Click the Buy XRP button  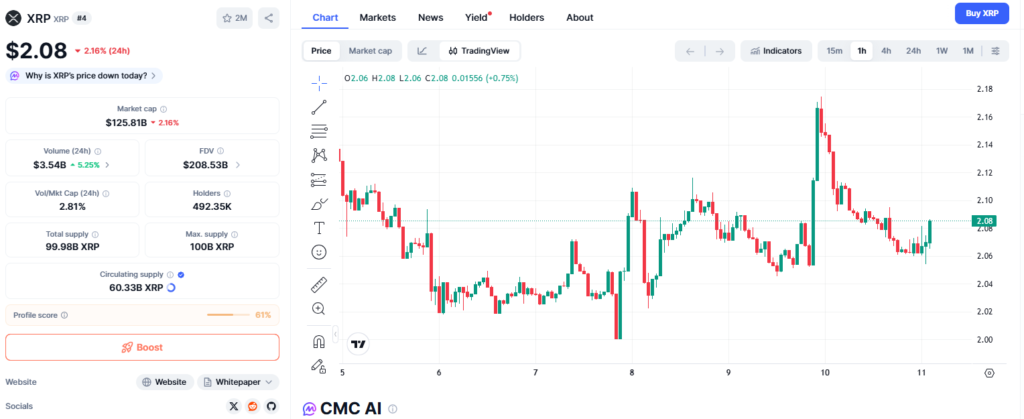[x=981, y=13]
